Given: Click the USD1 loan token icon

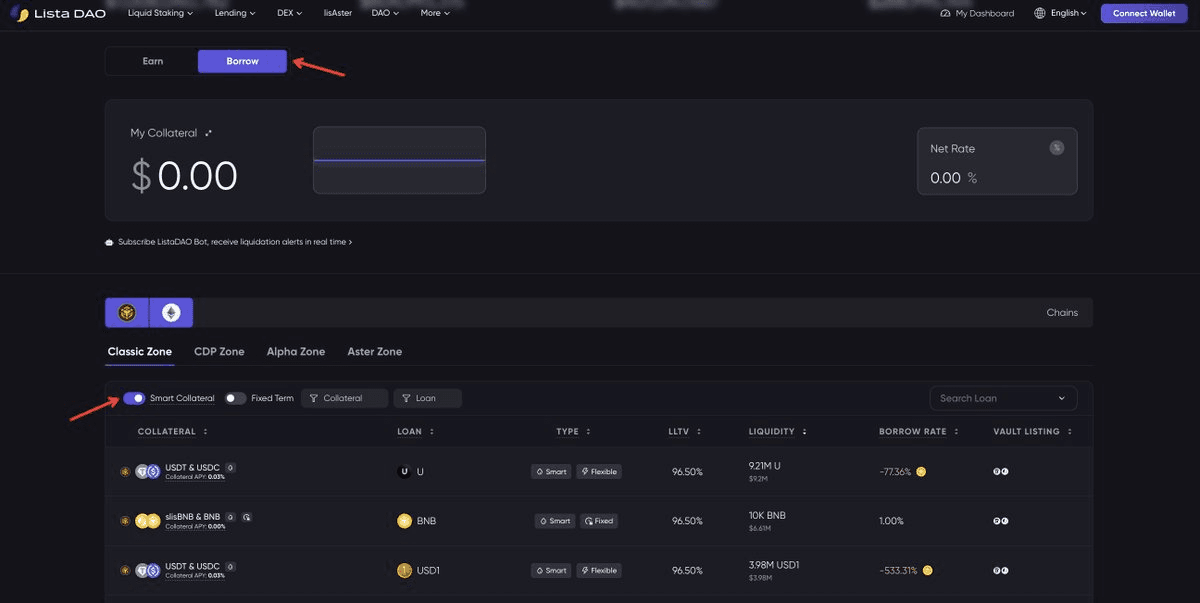Looking at the screenshot, I should pos(404,571).
